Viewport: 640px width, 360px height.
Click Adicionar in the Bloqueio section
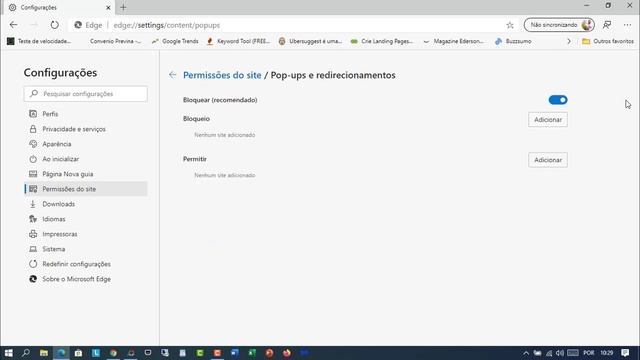pyautogui.click(x=548, y=120)
